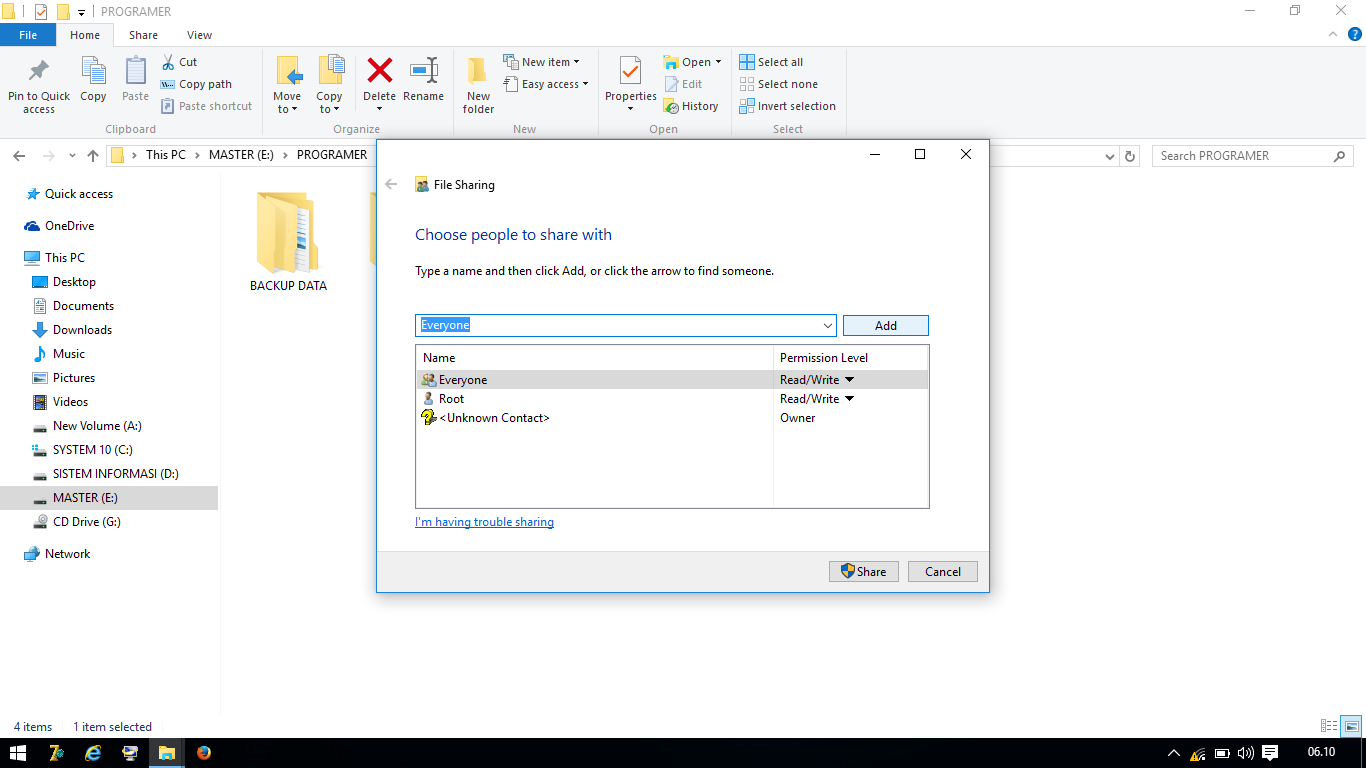The height and width of the screenshot is (768, 1366).
Task: Open the Root row's Read/Write permission dropdown
Action: (849, 399)
